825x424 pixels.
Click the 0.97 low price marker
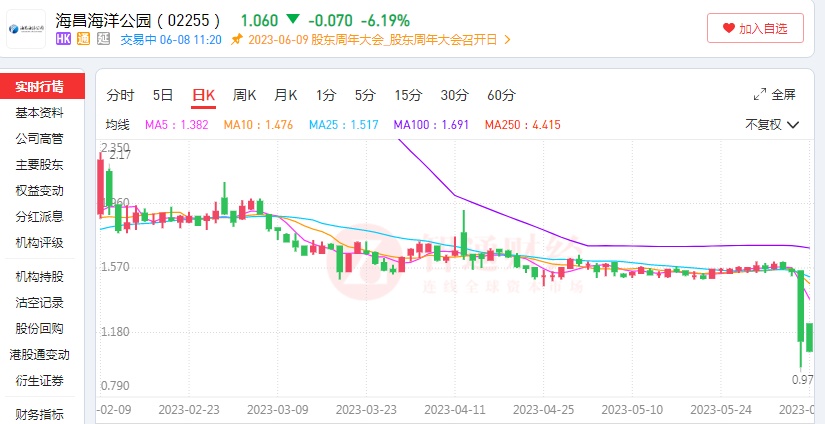click(x=802, y=379)
